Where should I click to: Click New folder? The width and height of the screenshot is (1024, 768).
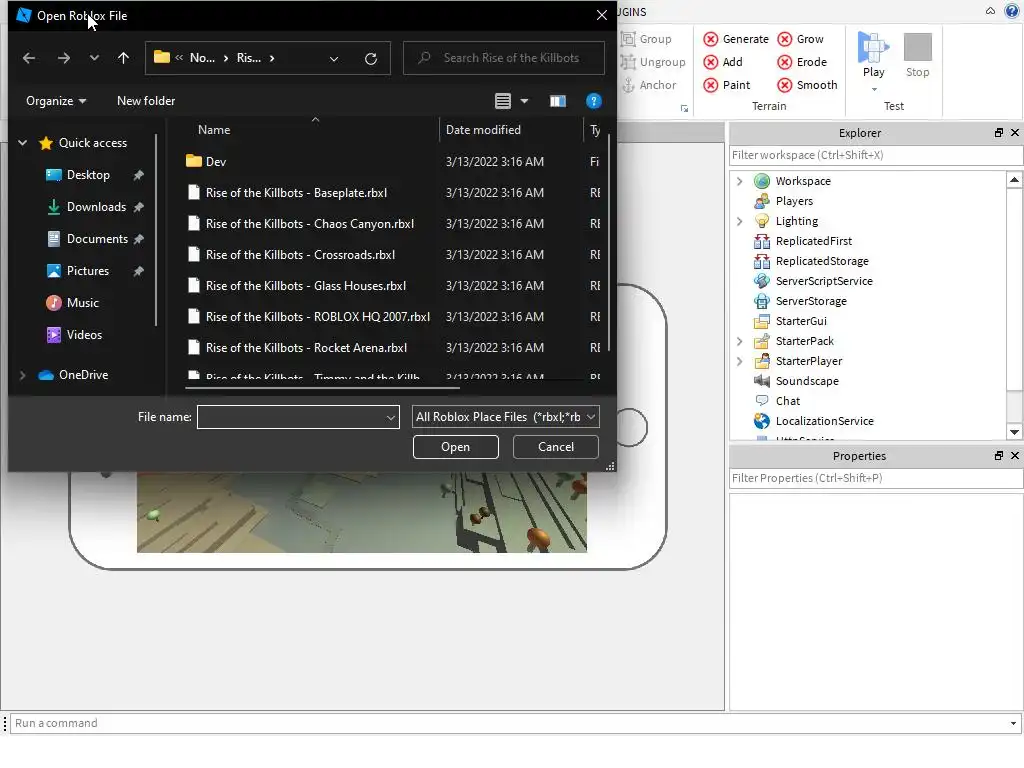(146, 101)
